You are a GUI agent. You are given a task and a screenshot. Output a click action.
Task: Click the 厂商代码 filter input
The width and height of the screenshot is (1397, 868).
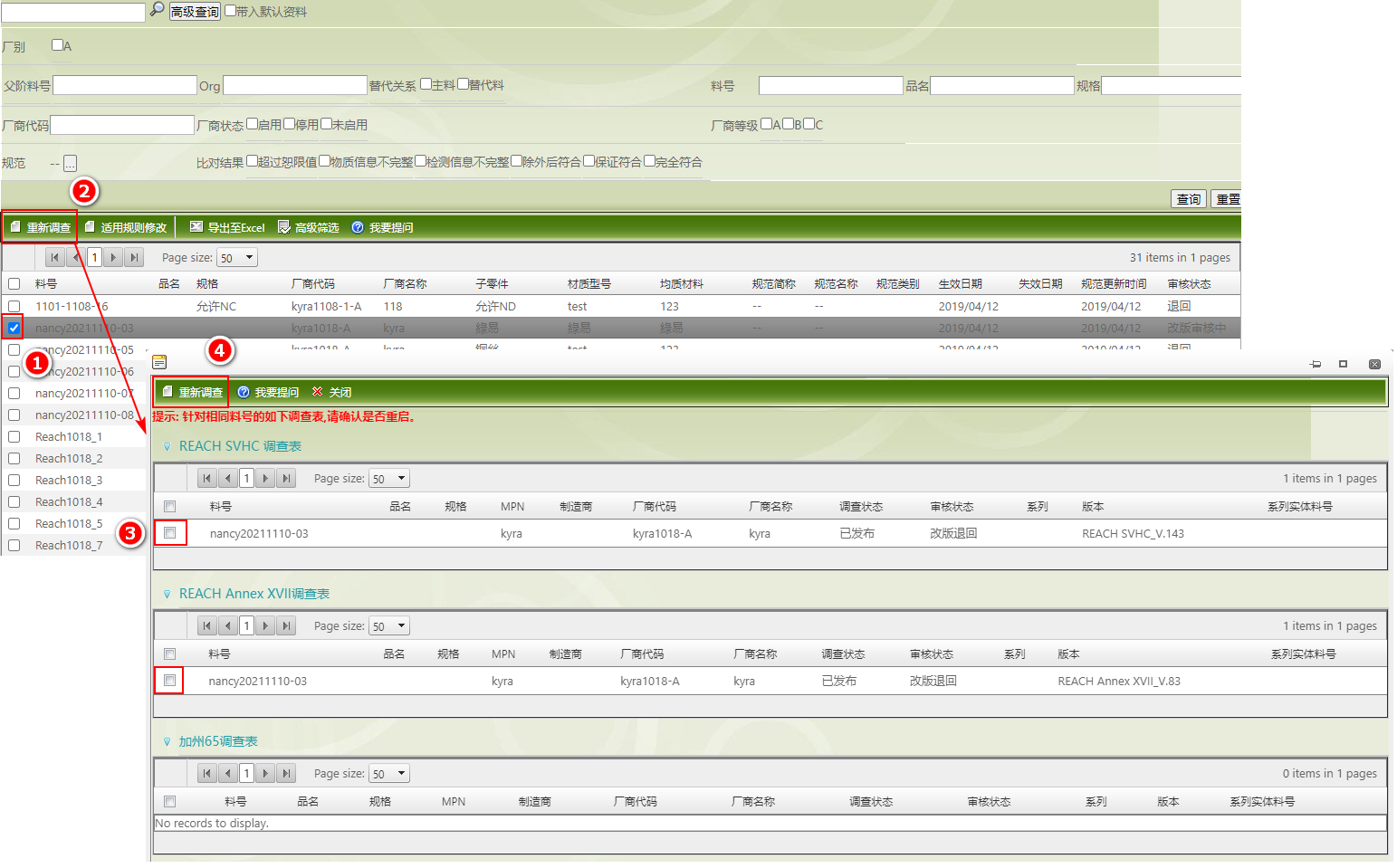click(122, 125)
